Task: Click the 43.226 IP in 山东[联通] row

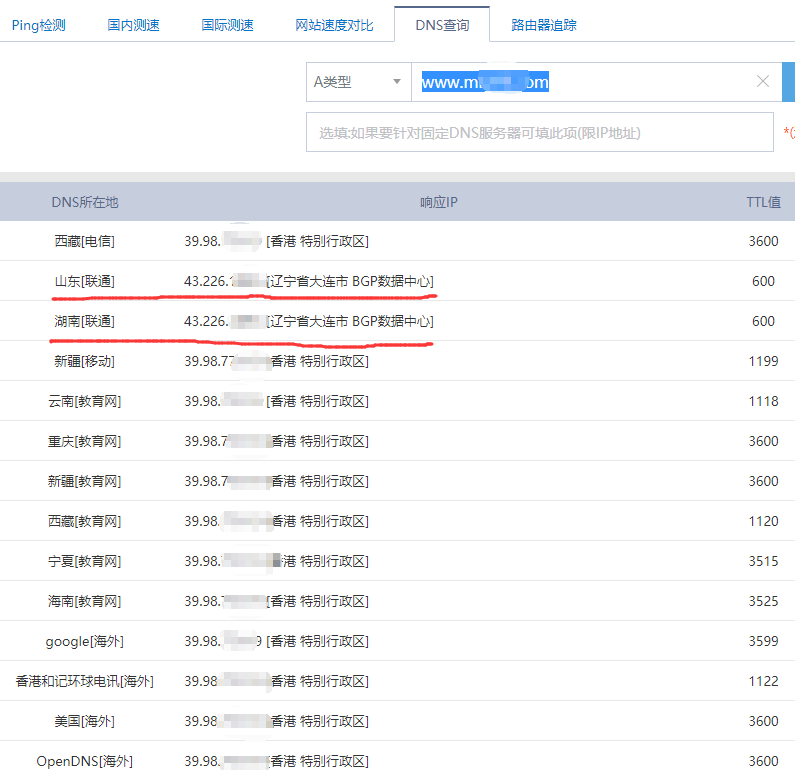Action: coord(225,281)
